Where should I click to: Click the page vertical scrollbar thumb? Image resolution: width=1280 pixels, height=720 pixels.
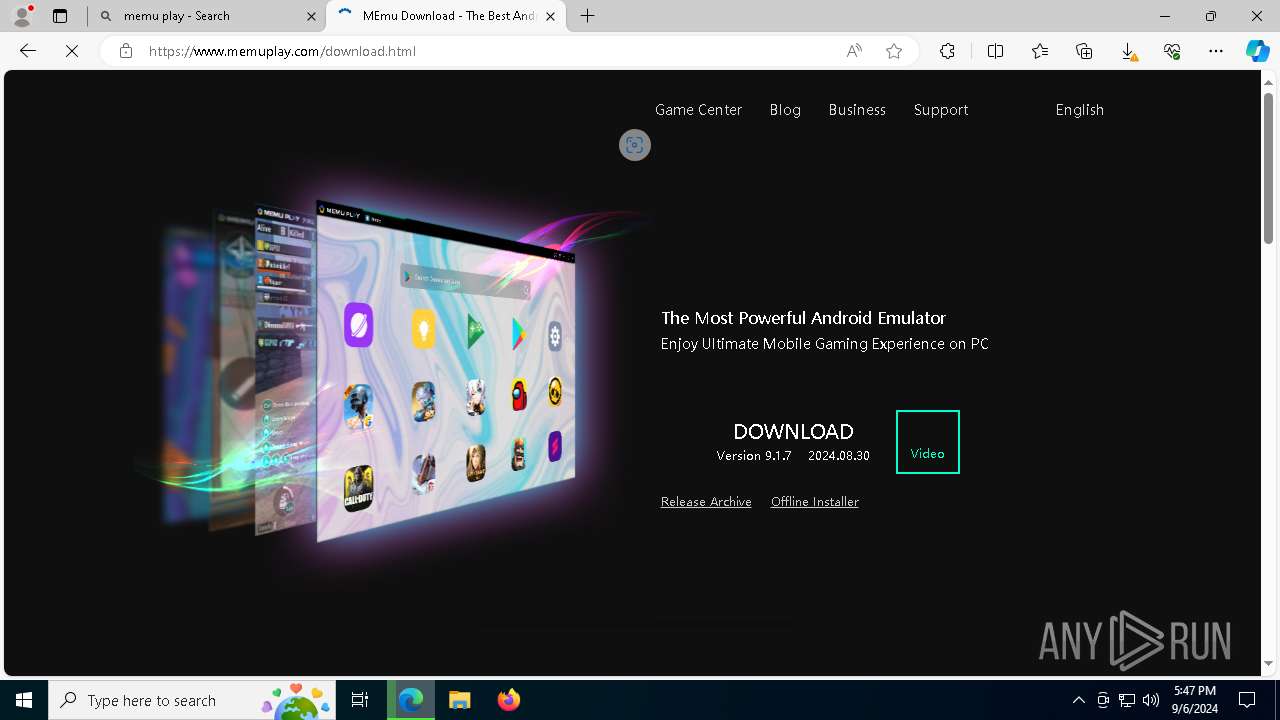(x=1268, y=167)
